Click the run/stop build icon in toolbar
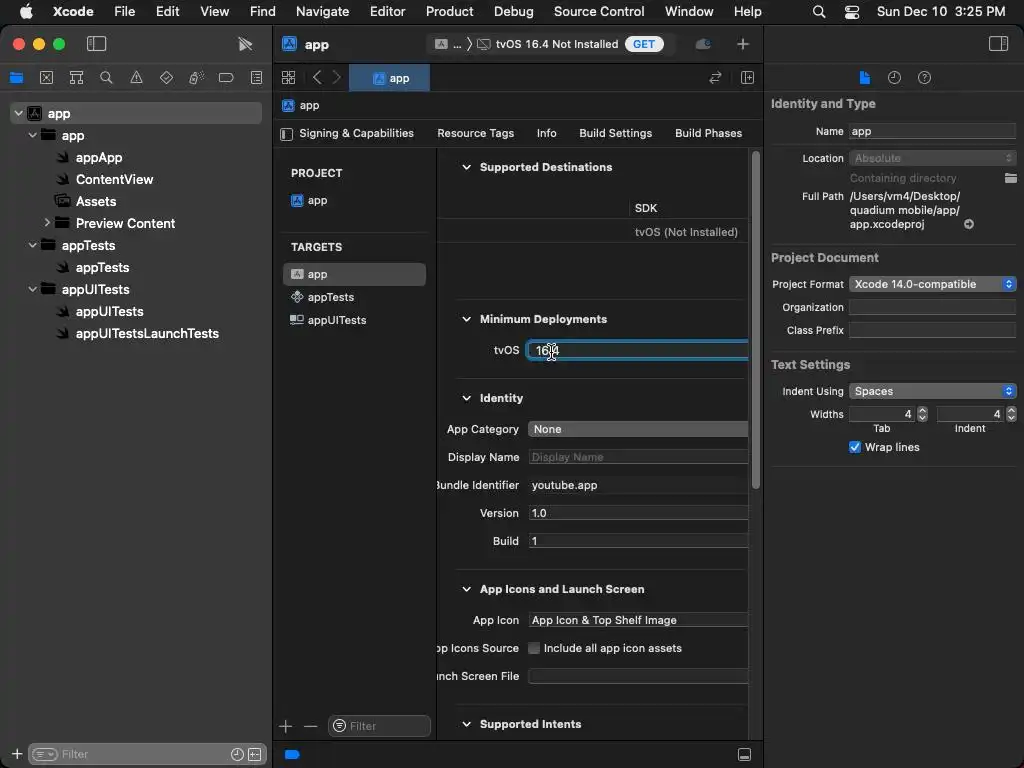1024x768 pixels. coord(245,44)
